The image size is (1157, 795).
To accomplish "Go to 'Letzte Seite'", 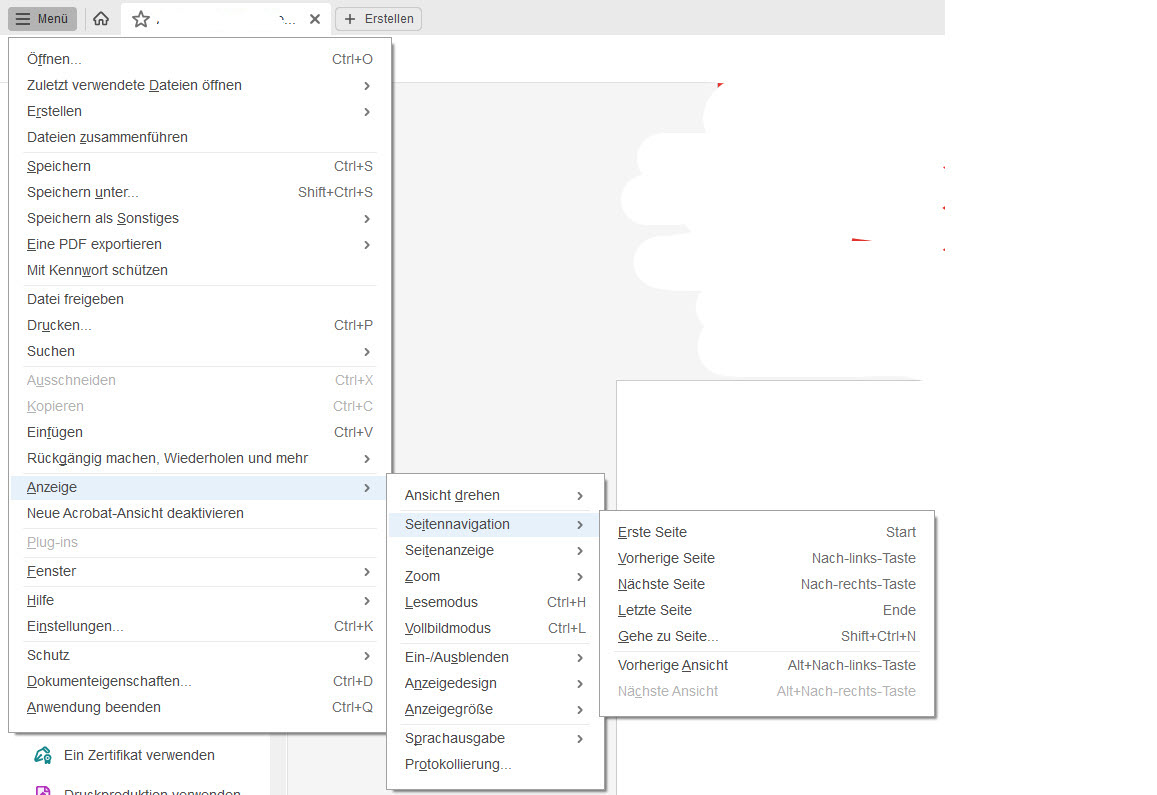I will pos(767,610).
